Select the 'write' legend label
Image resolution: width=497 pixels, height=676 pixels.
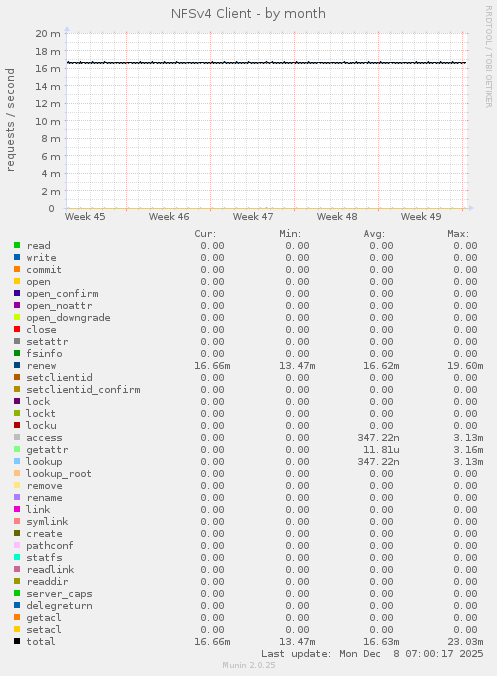(x=41, y=257)
